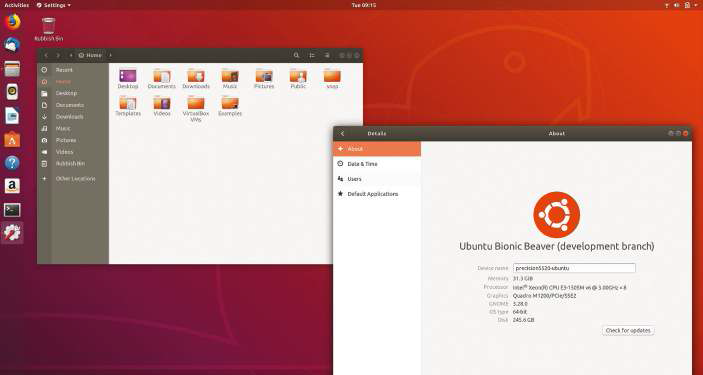Click the path bar left arrow
The width and height of the screenshot is (703, 375).
[70, 55]
